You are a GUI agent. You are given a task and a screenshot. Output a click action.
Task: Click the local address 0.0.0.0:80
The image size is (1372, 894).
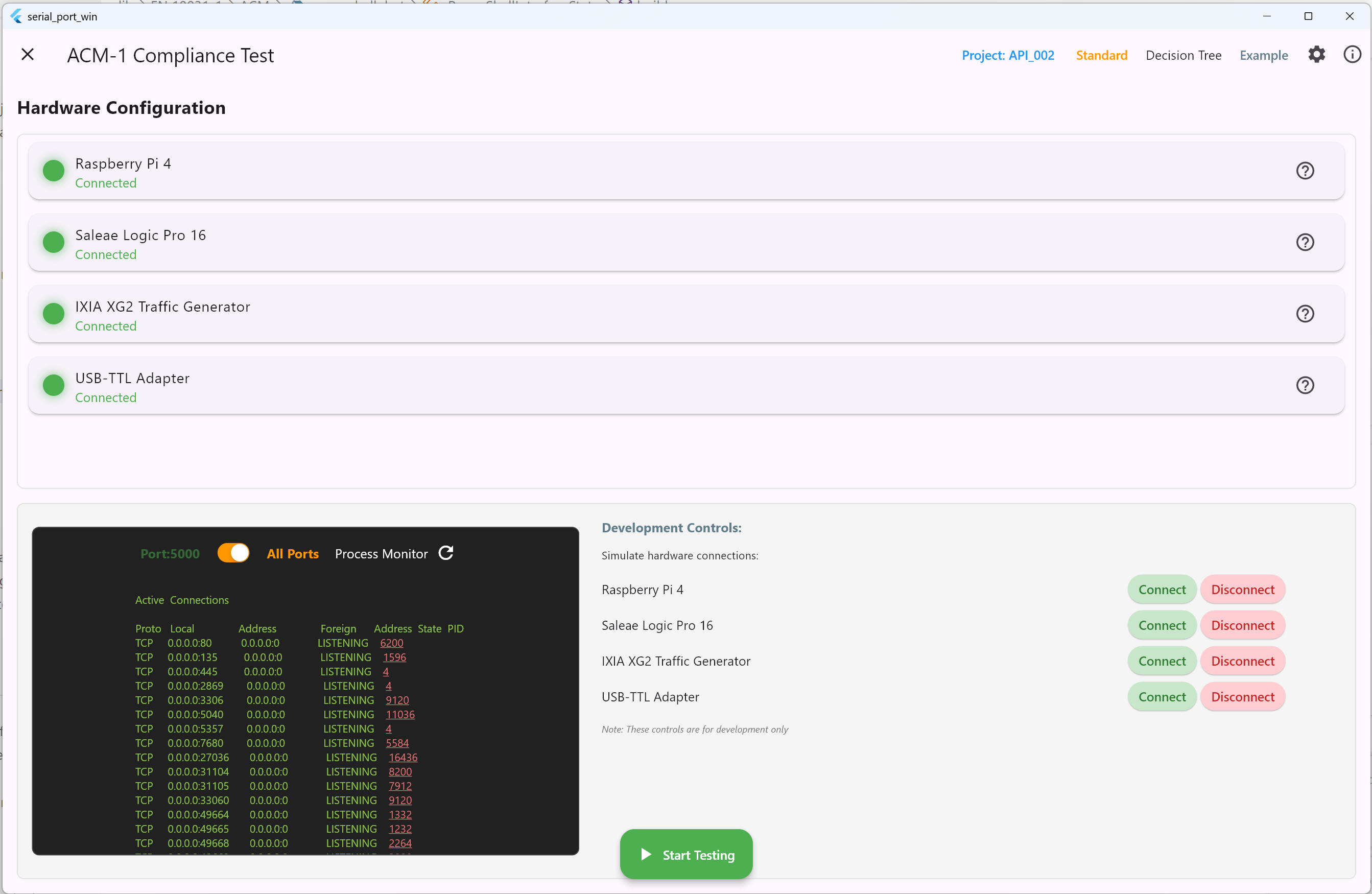(x=190, y=643)
